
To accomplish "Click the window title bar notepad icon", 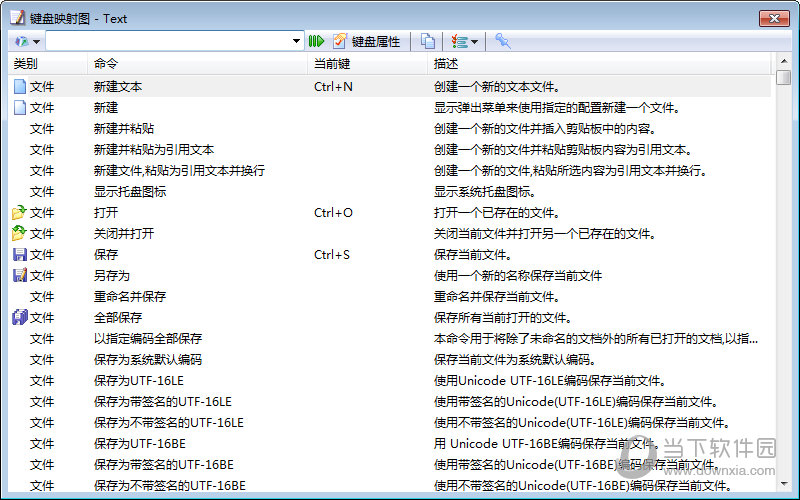I will click(x=17, y=17).
